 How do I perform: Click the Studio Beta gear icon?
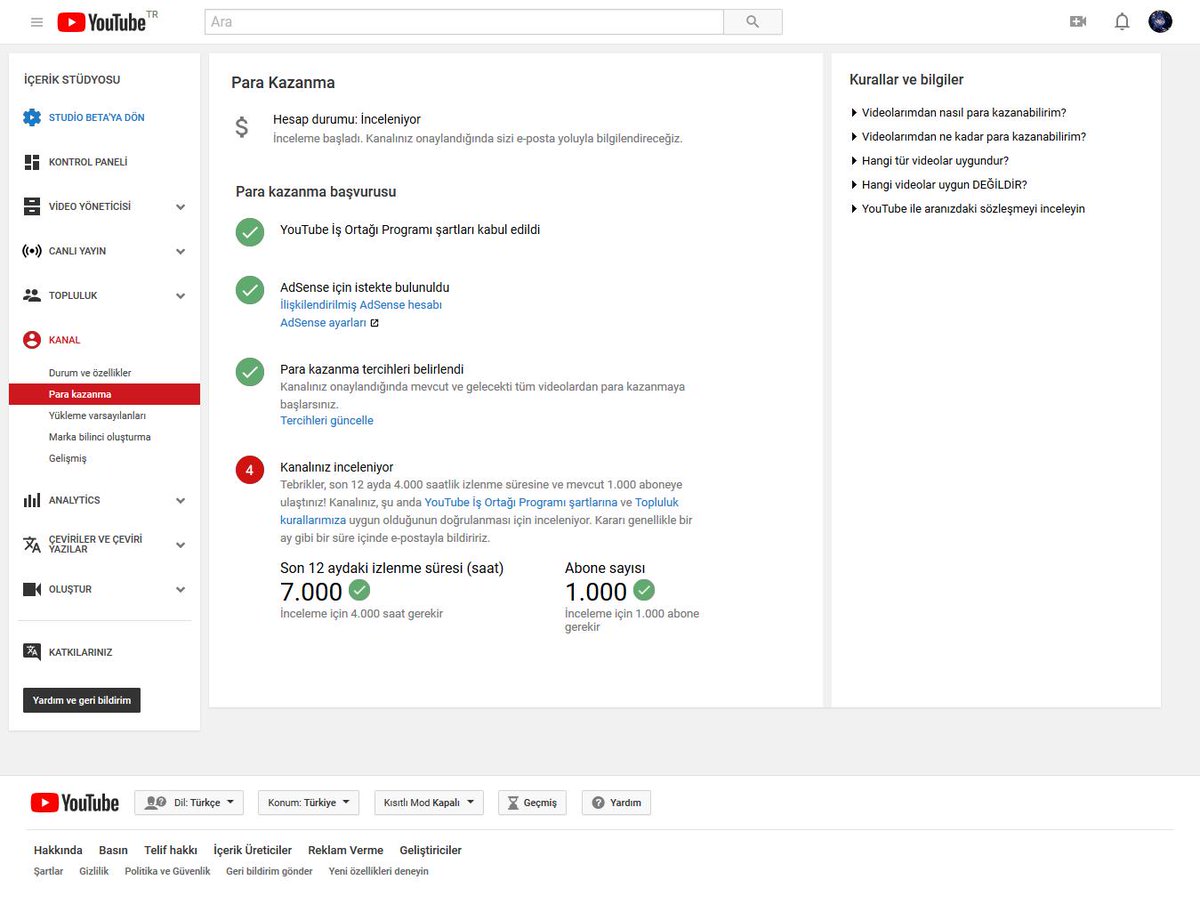tap(32, 117)
